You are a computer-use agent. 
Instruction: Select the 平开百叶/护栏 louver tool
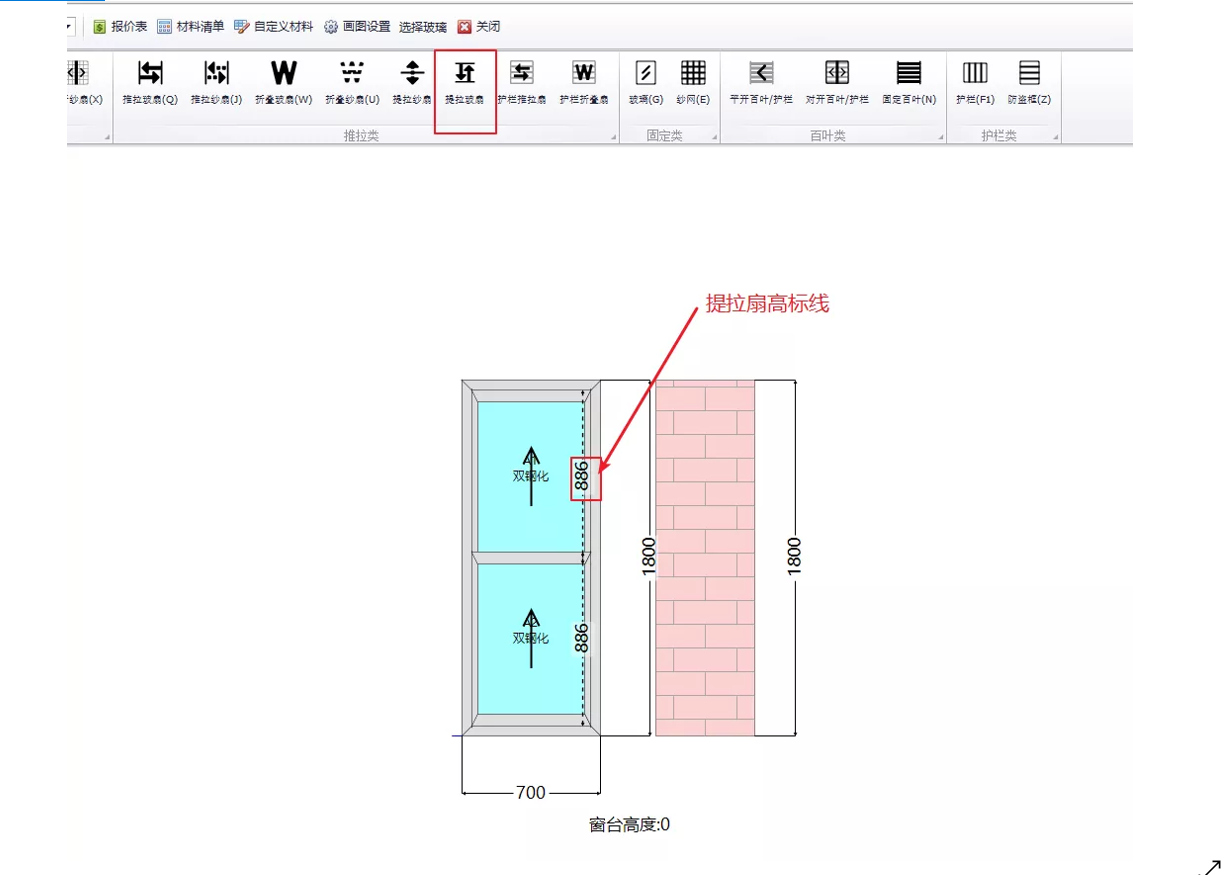(x=761, y=82)
